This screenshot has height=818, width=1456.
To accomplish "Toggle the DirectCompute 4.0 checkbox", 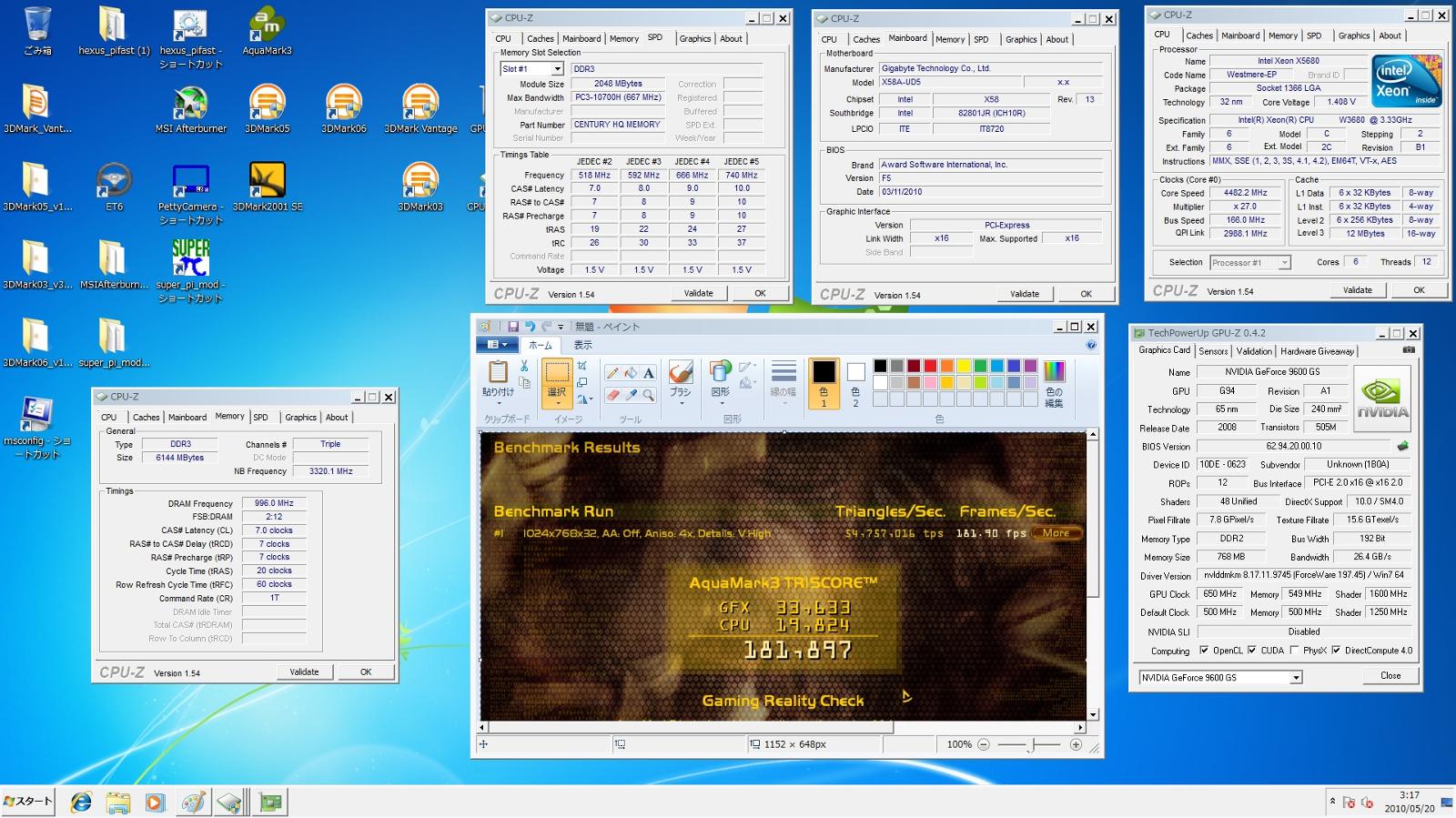I will pos(1336,651).
